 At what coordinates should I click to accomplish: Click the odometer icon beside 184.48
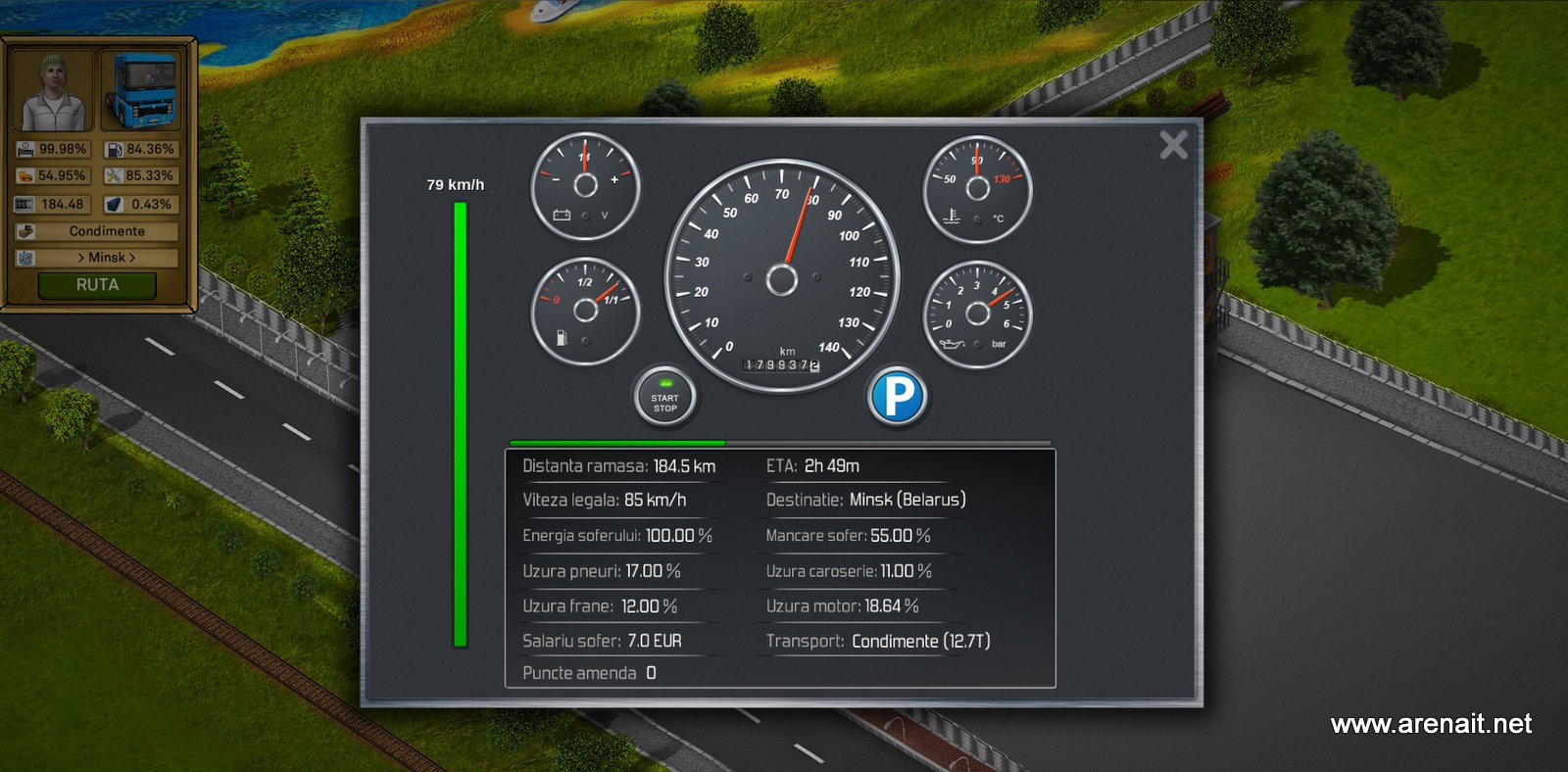click(25, 205)
